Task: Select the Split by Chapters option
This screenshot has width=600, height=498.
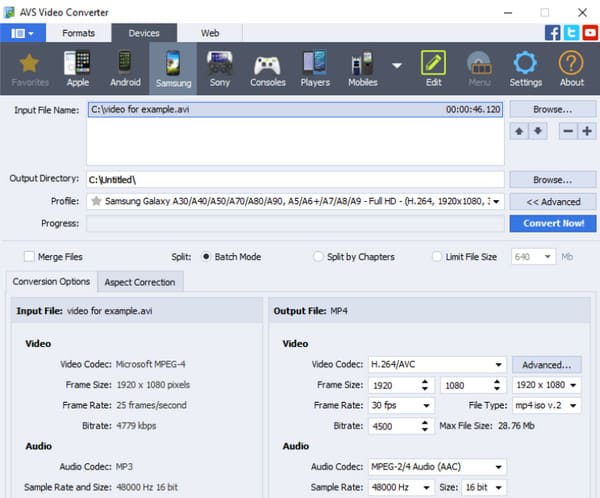Action: click(x=319, y=257)
